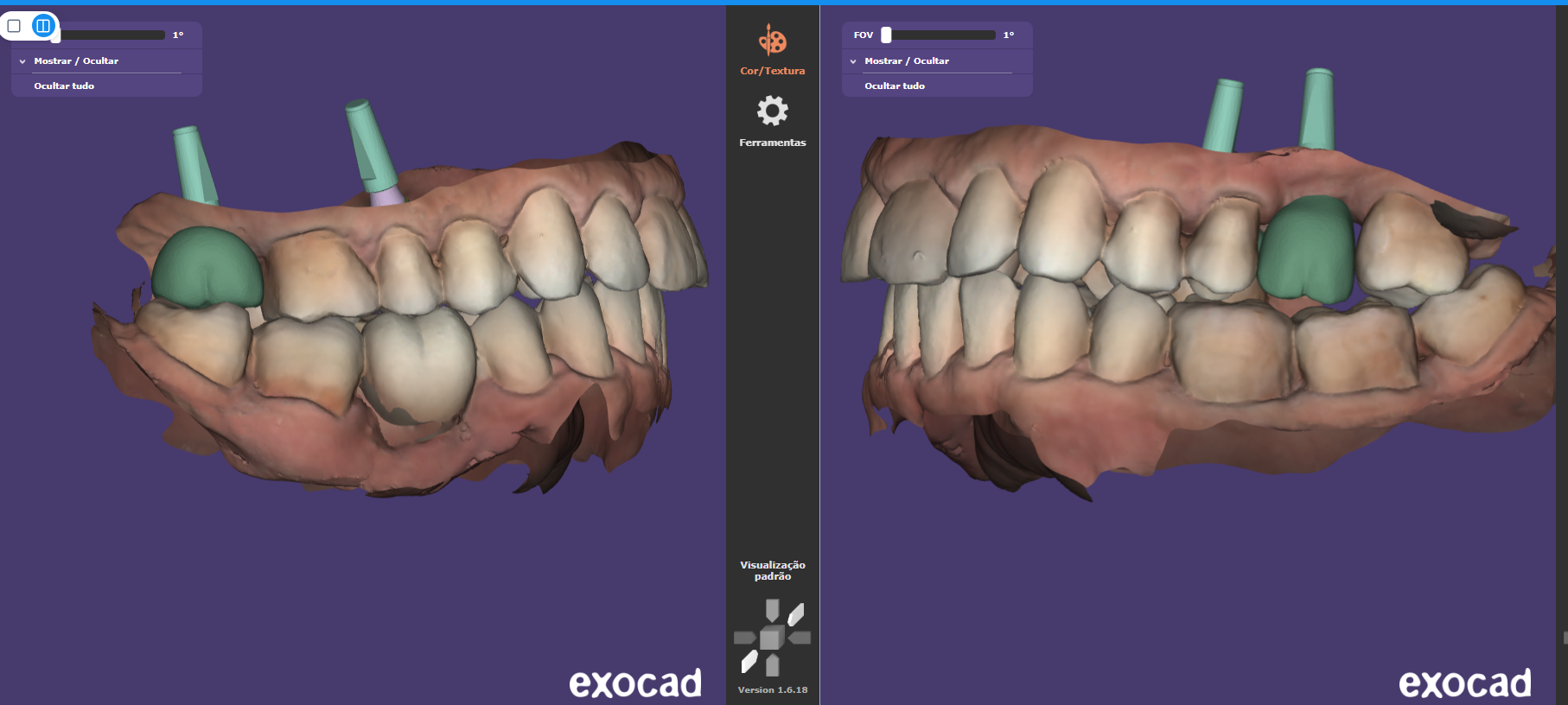Screen dimensions: 1568x705
Task: Click upper-right white diagonal arrow of view cube
Action: (796, 614)
